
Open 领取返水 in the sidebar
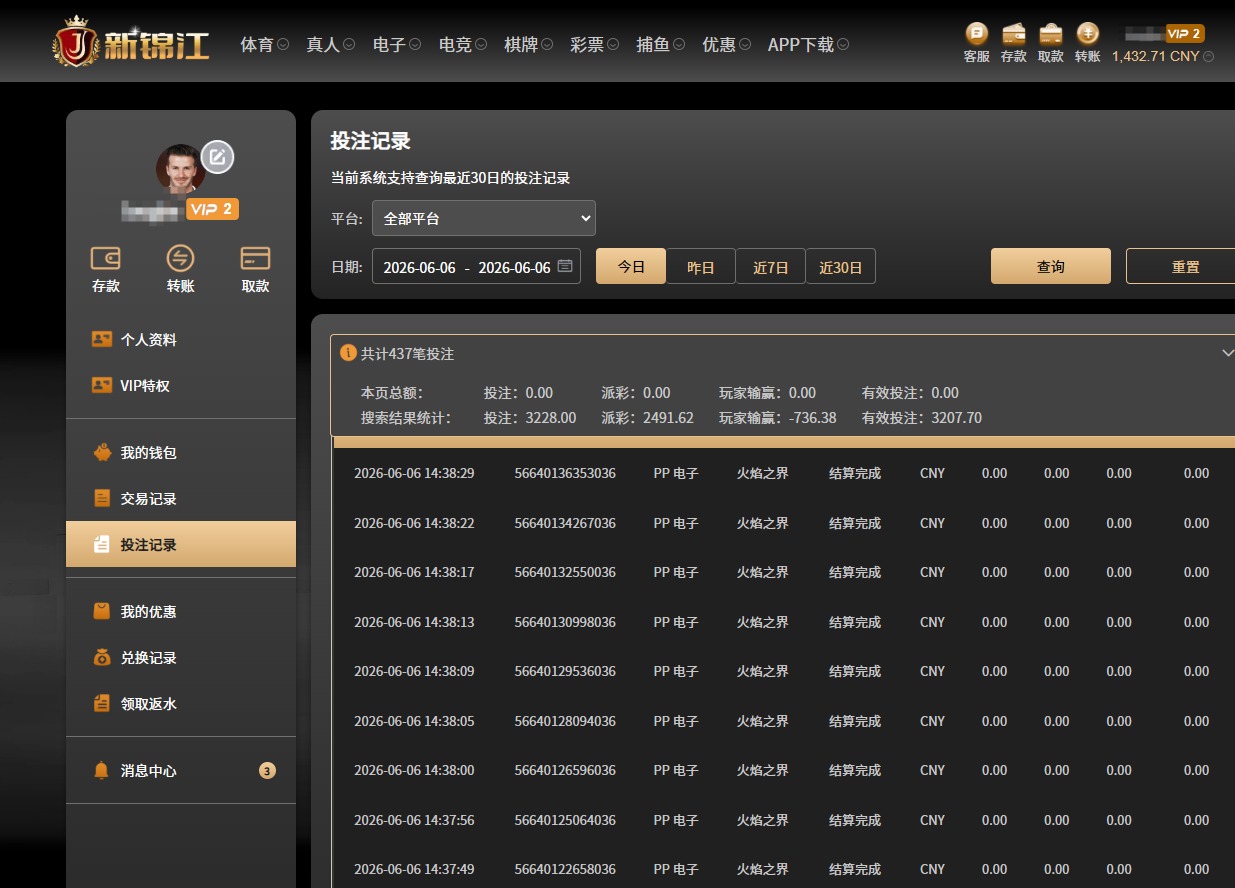[x=181, y=704]
